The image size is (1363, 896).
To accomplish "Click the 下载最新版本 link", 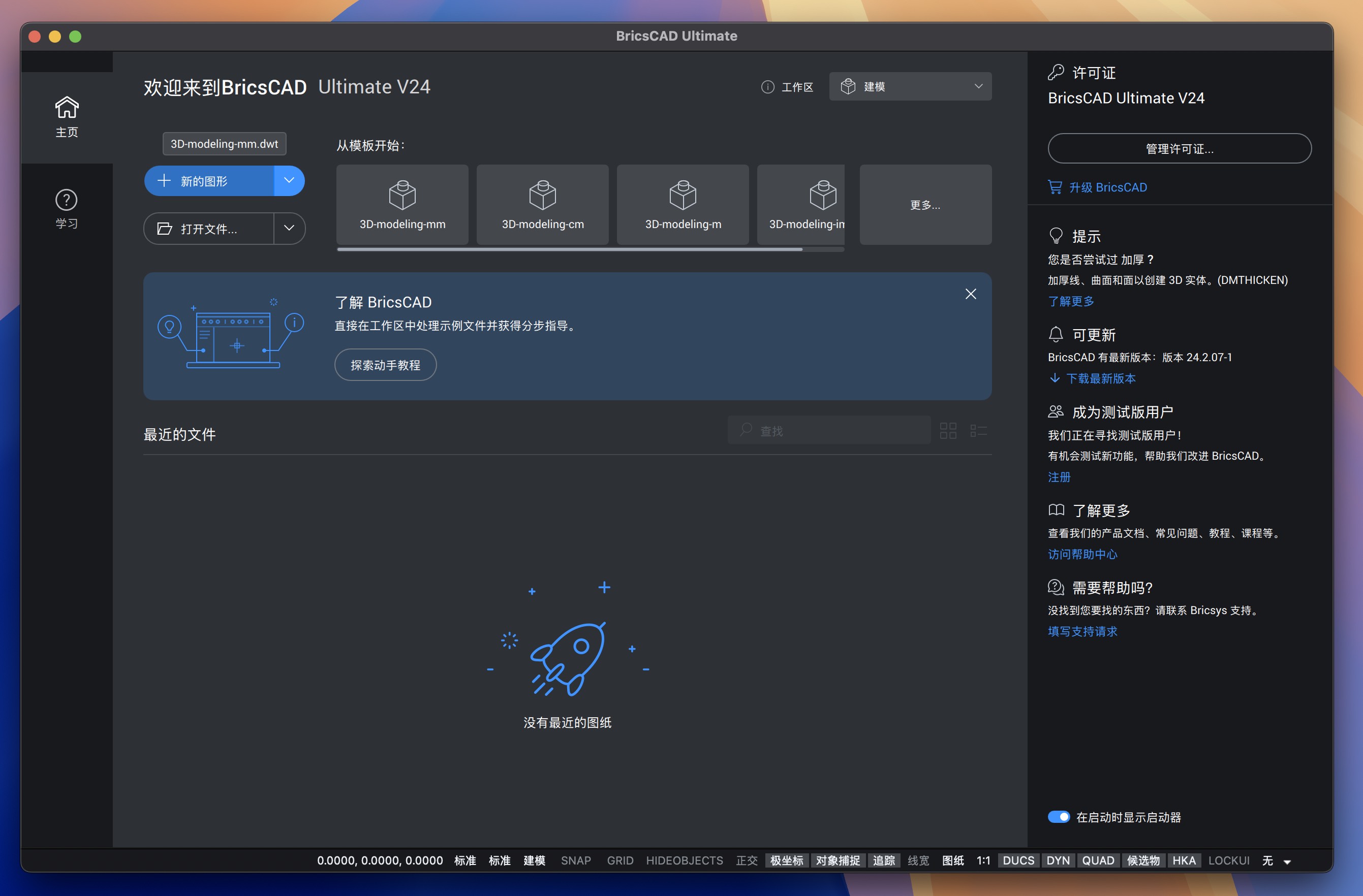I will click(x=1100, y=378).
